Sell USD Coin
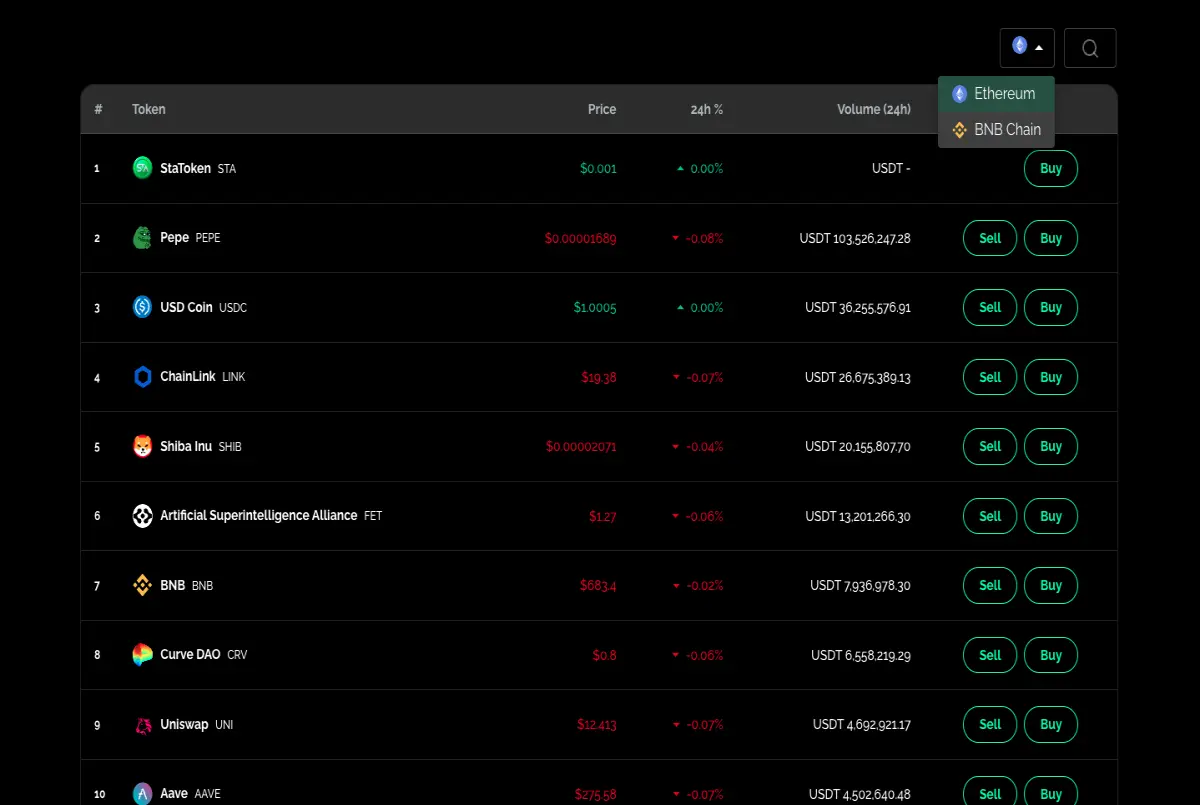1200x805 pixels. (990, 308)
